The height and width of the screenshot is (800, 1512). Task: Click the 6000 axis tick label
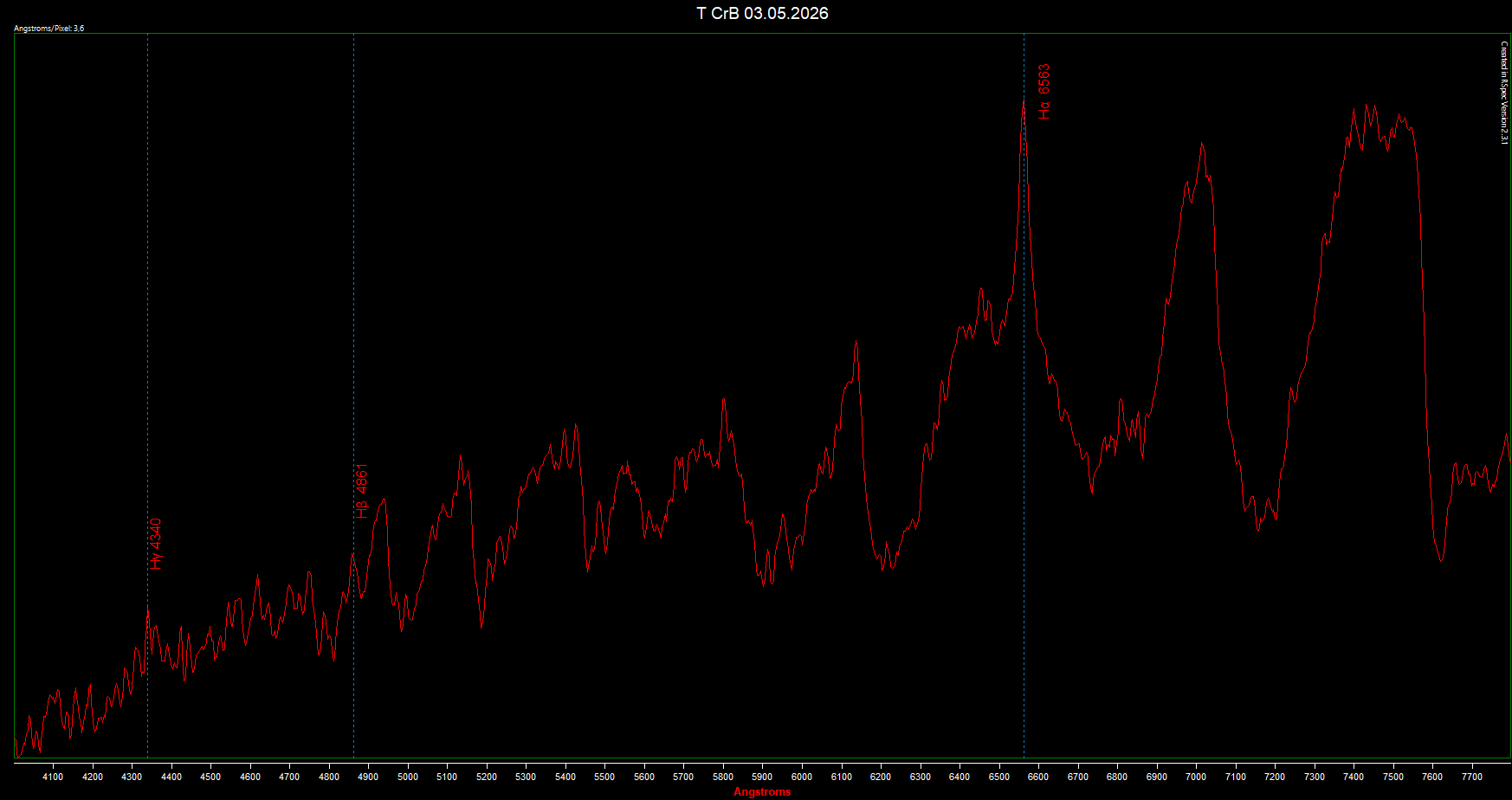coord(802,777)
